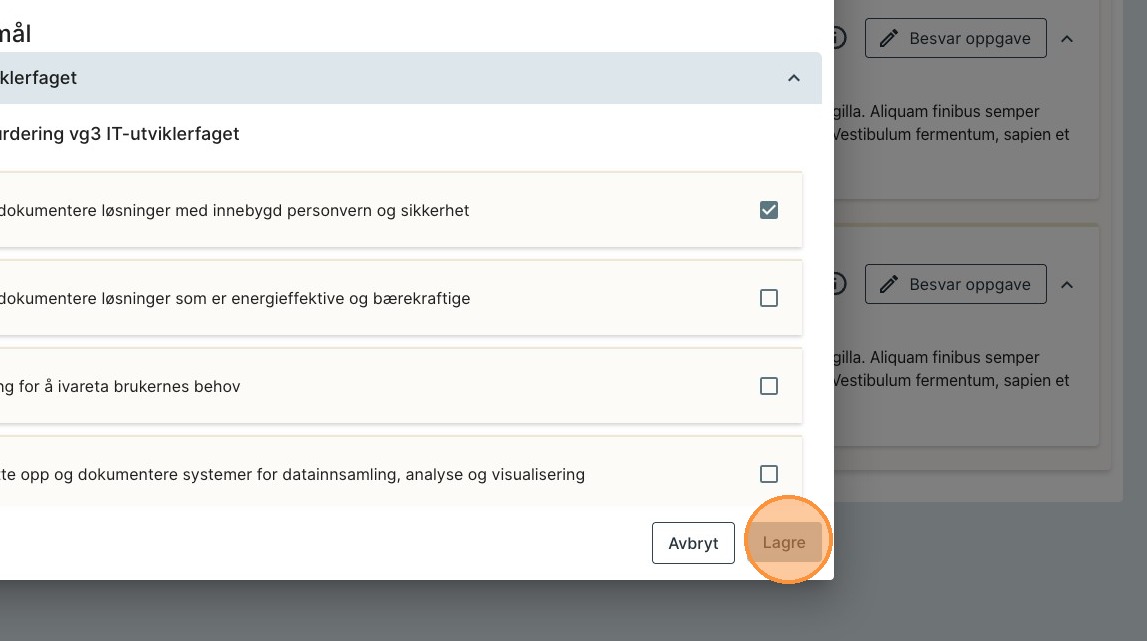Viewport: 1147px width, 641px height.
Task: Uncheck the innebygd personvern og sikkerhet checkbox
Action: tap(768, 210)
